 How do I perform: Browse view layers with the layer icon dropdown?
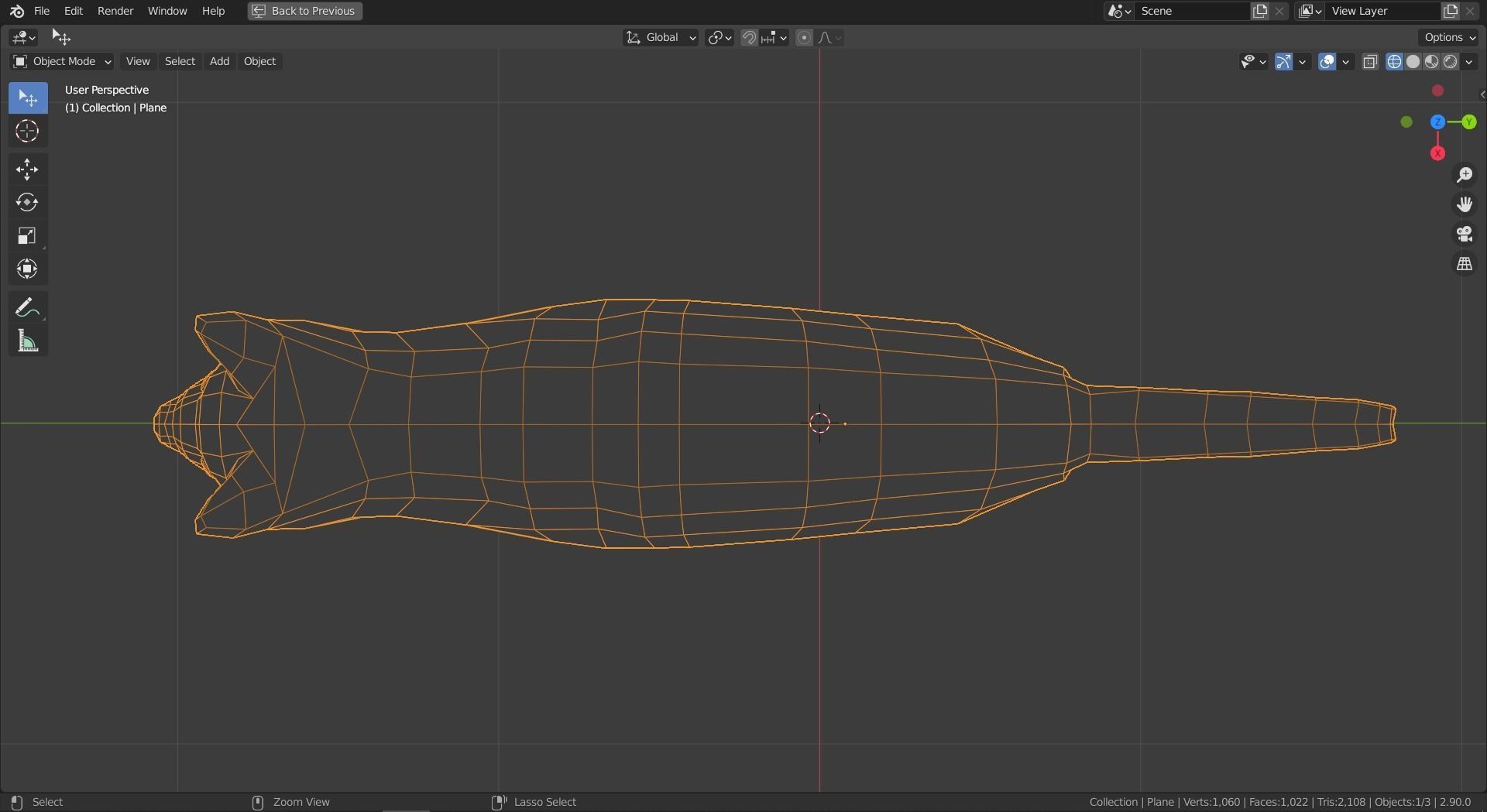(1310, 11)
